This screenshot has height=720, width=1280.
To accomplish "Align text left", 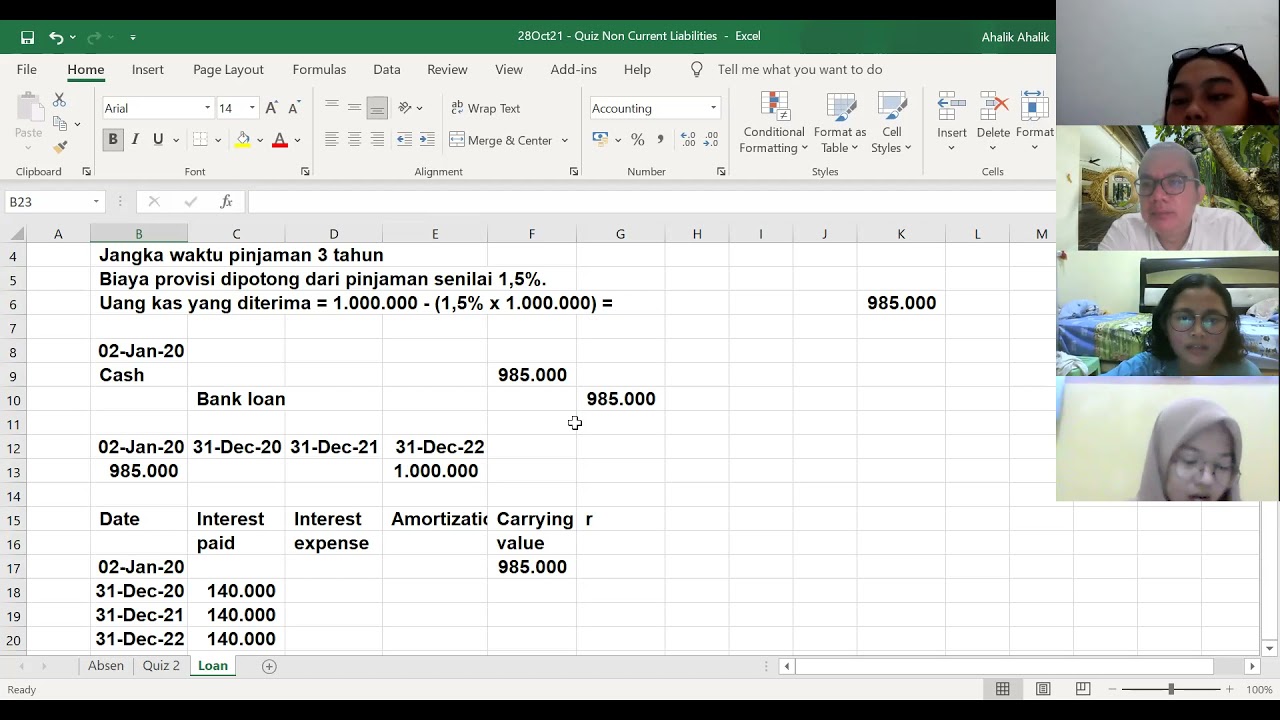I will point(331,140).
